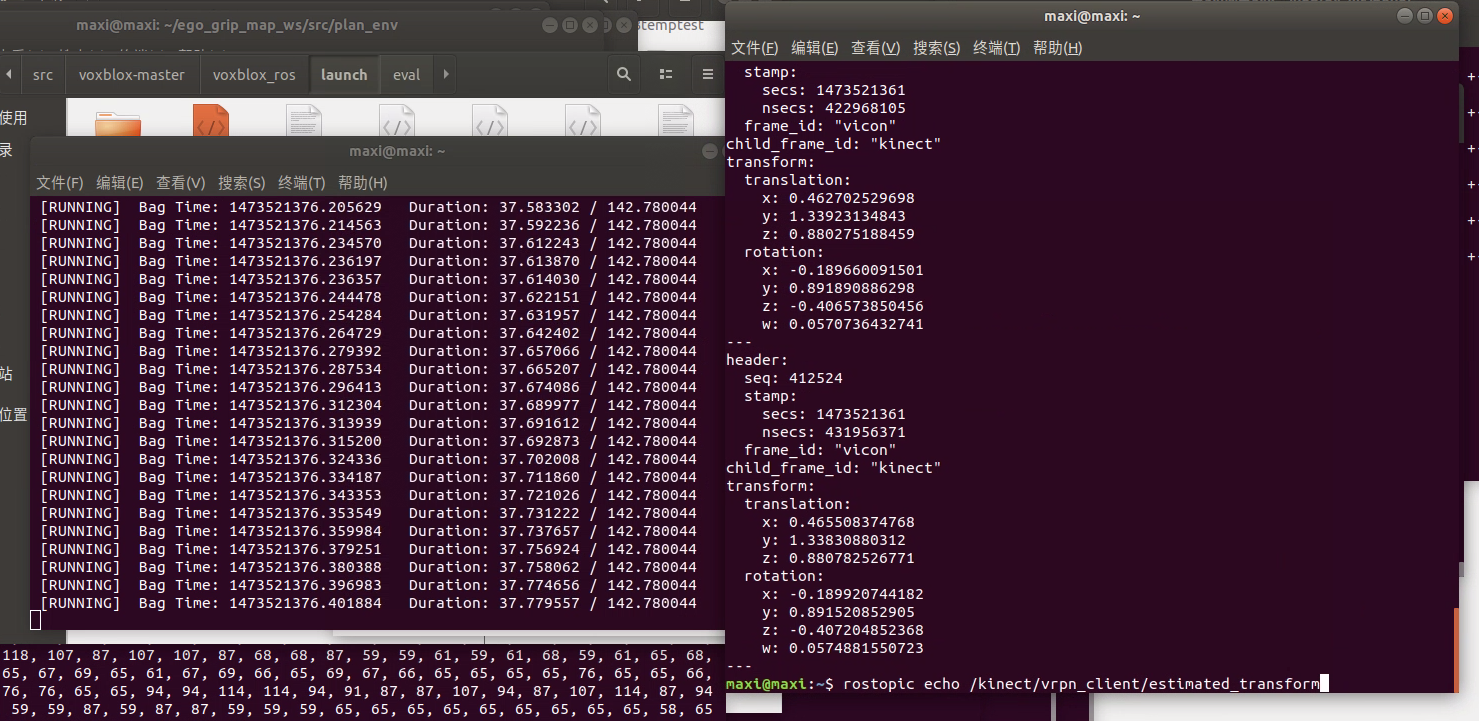Open the 查看(V) menu in the right terminal
1479x721 pixels.
[875, 47]
